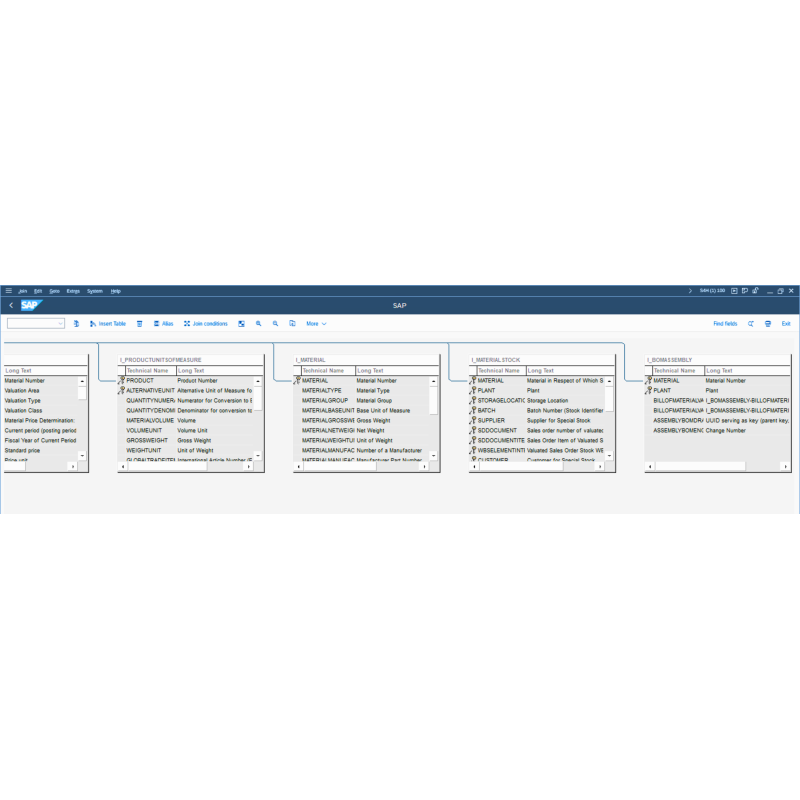This screenshot has width=800, height=800.
Task: Click the trash icon near the Exit link
Action: tap(768, 323)
